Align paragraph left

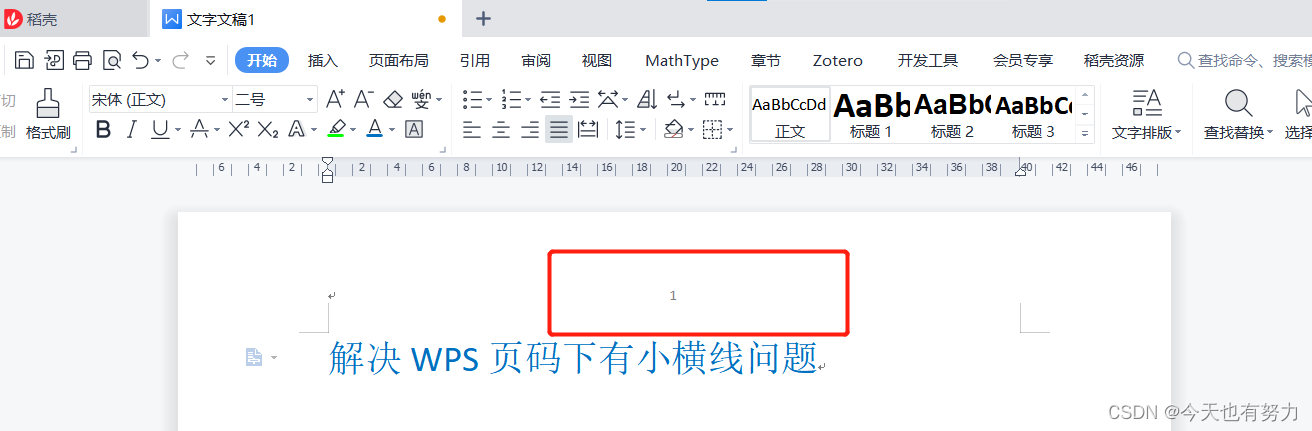click(x=471, y=129)
